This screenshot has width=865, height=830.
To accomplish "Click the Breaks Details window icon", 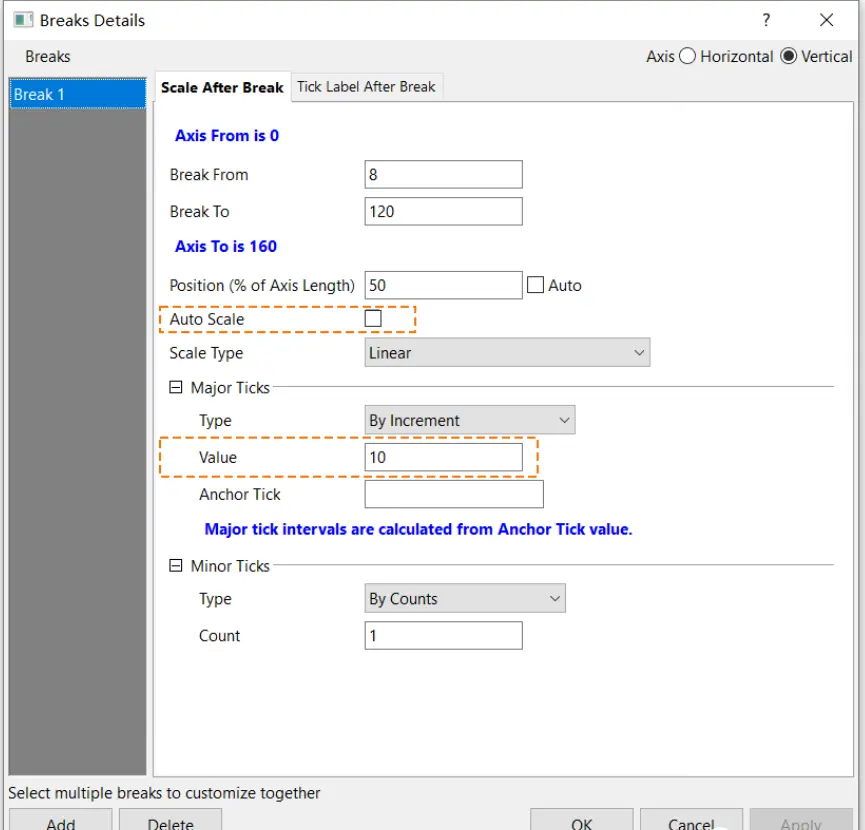I will coord(23,20).
